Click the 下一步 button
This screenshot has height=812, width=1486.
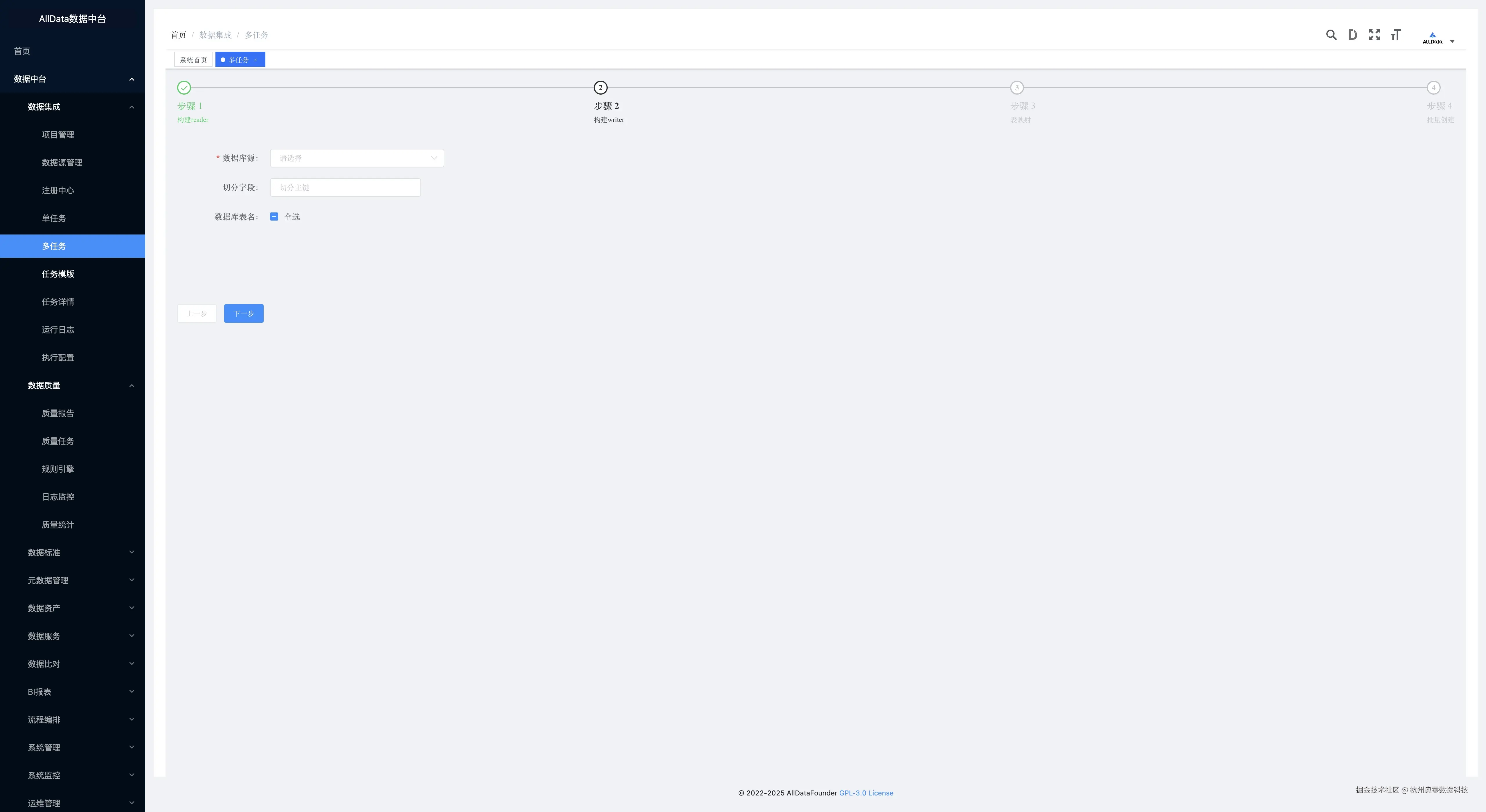[x=243, y=314]
